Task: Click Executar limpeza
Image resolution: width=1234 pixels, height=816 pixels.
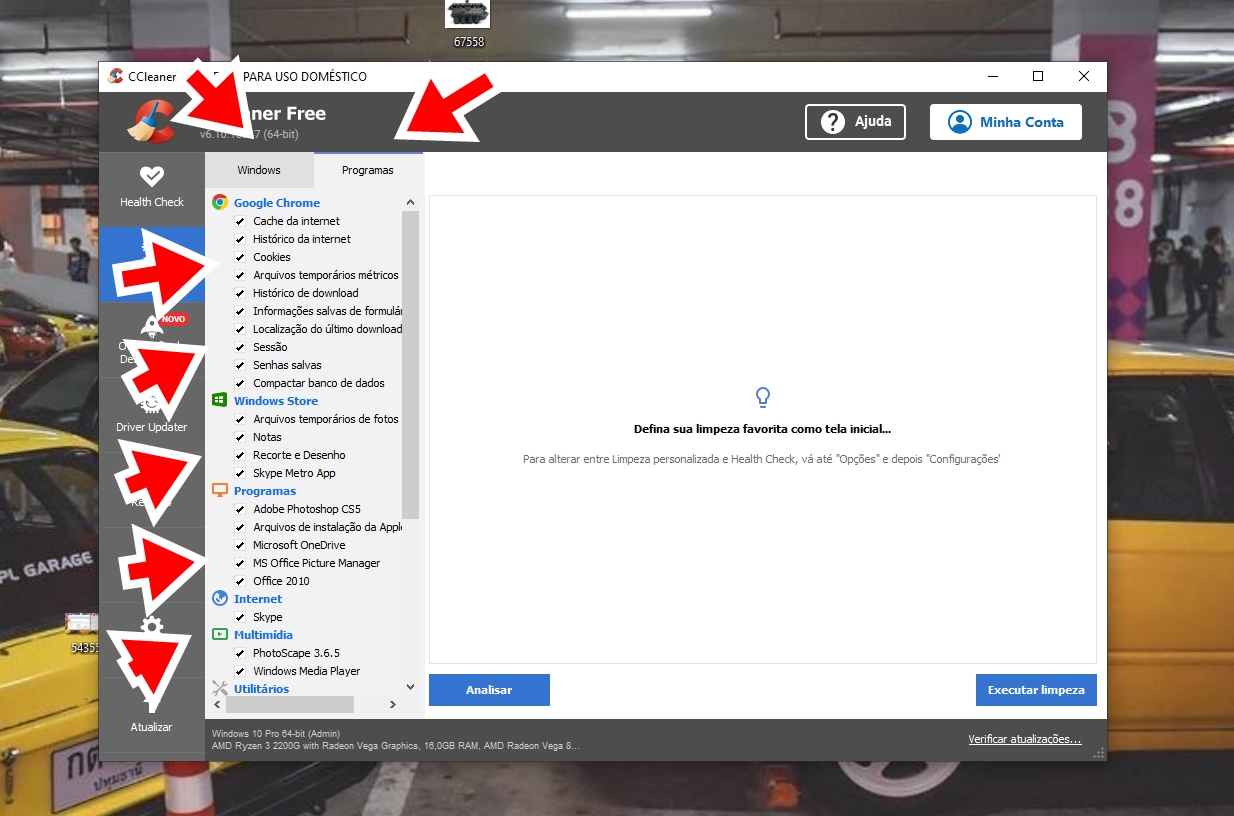Action: click(1036, 690)
